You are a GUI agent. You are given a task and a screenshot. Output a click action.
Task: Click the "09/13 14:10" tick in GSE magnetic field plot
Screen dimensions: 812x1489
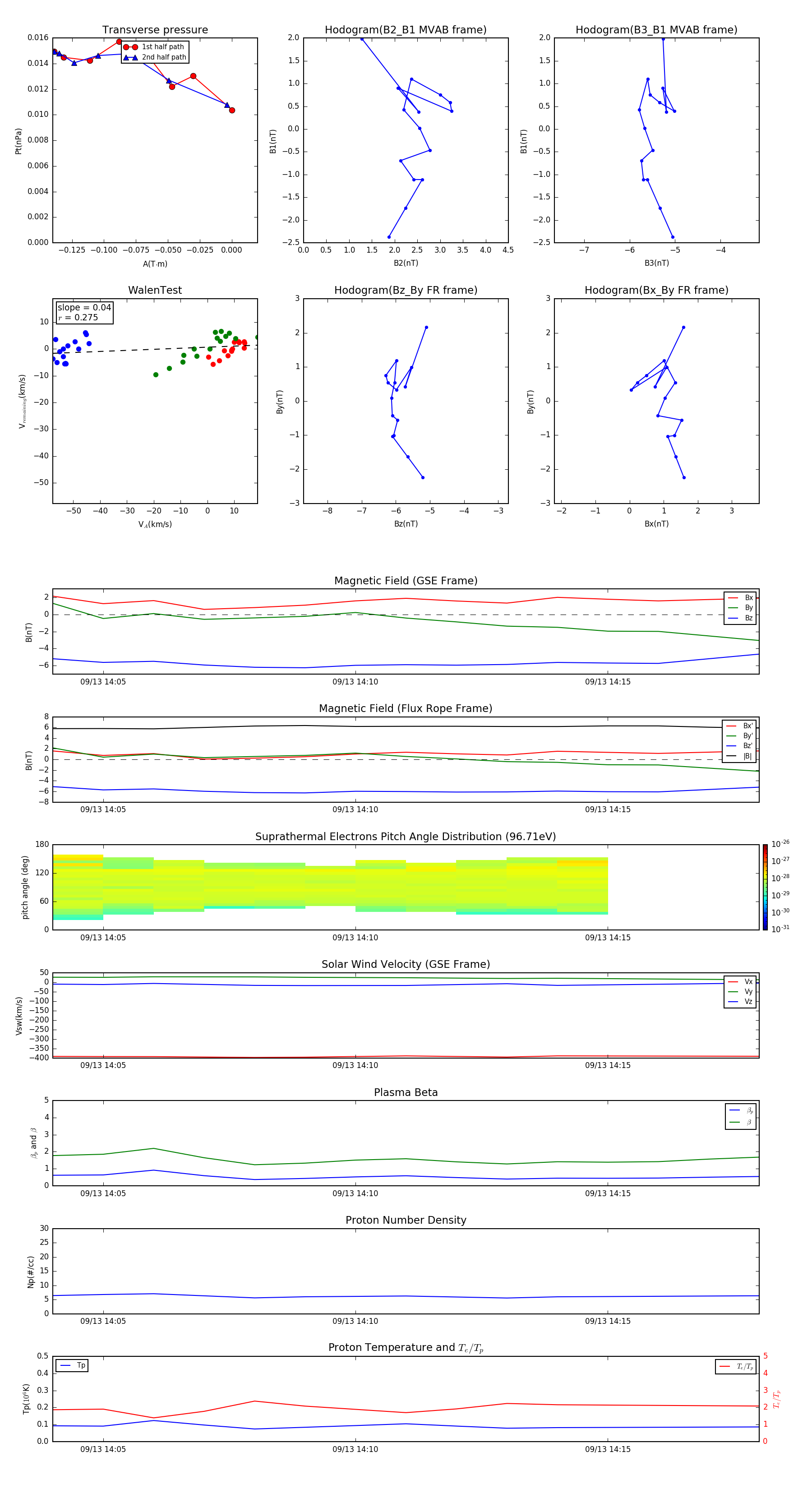tap(355, 682)
